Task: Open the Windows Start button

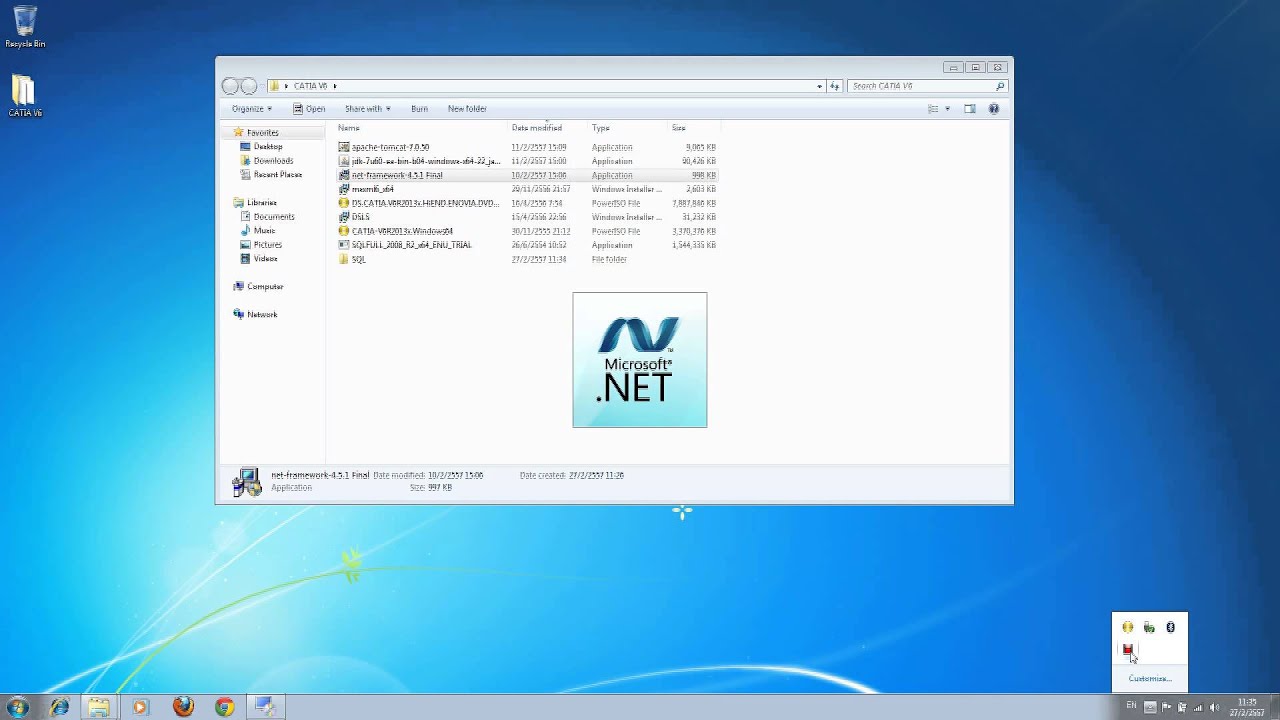Action: tap(17, 707)
